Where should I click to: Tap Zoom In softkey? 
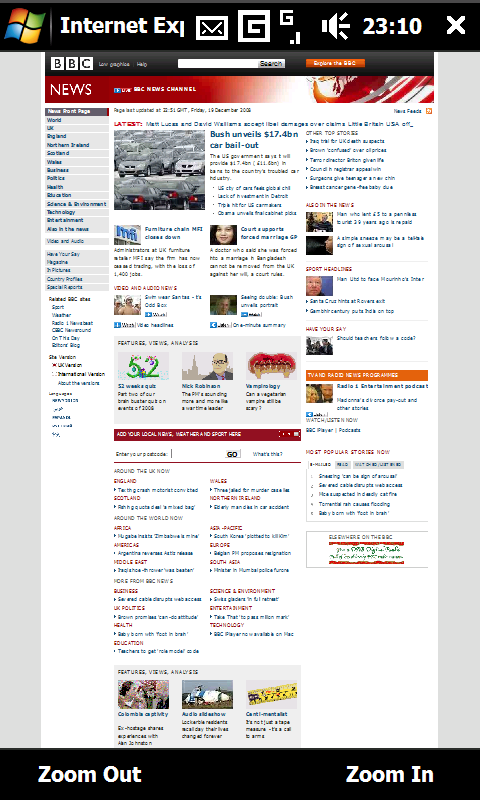(x=390, y=774)
